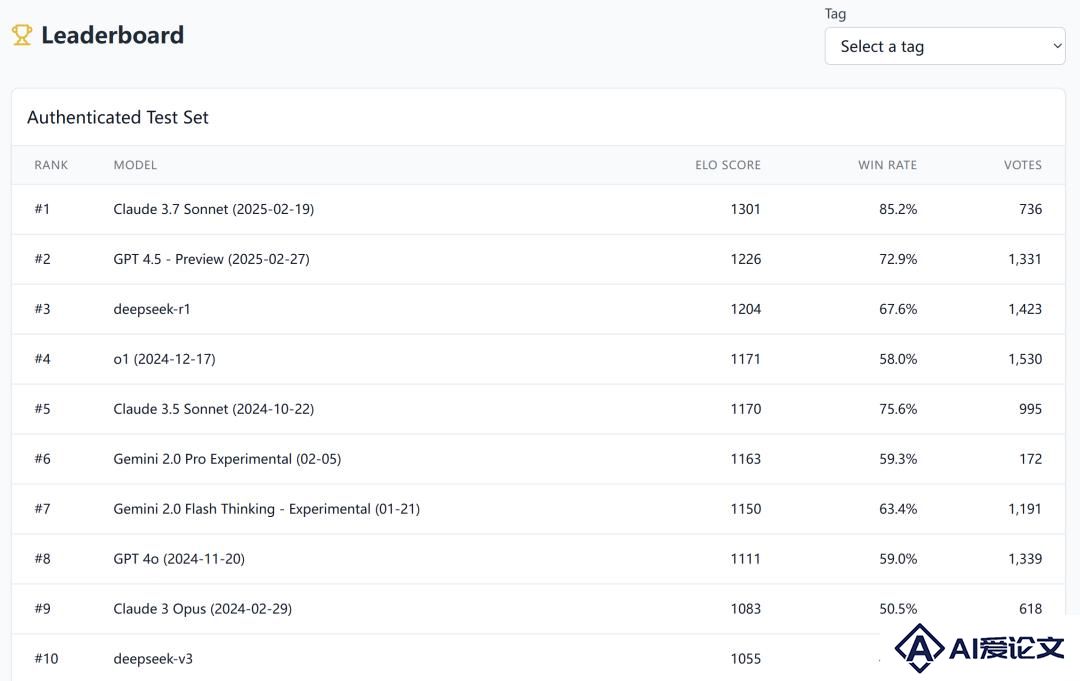
Task: Select the Elo score 1083
Action: (x=746, y=609)
